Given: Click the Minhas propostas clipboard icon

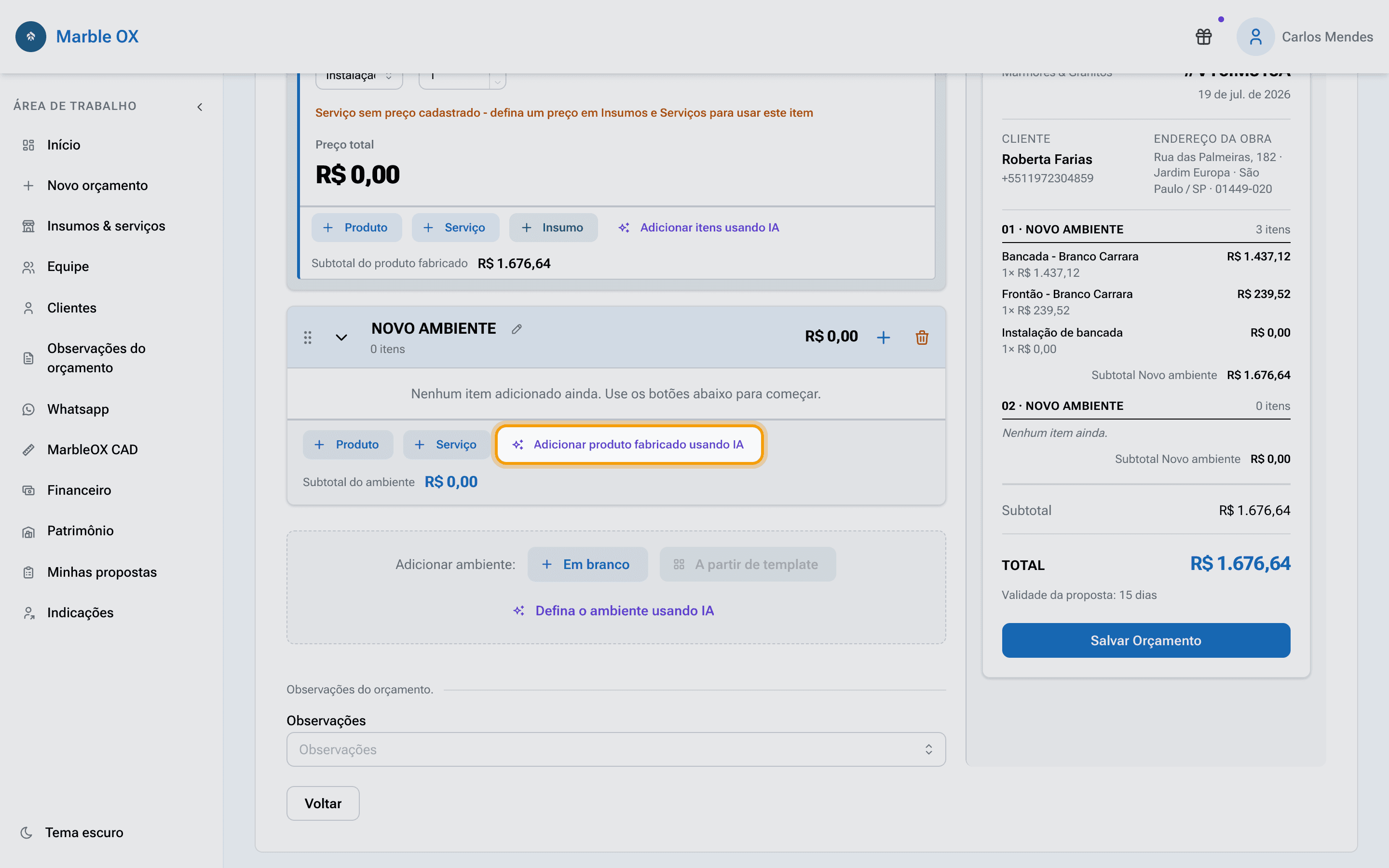Looking at the screenshot, I should click(28, 572).
